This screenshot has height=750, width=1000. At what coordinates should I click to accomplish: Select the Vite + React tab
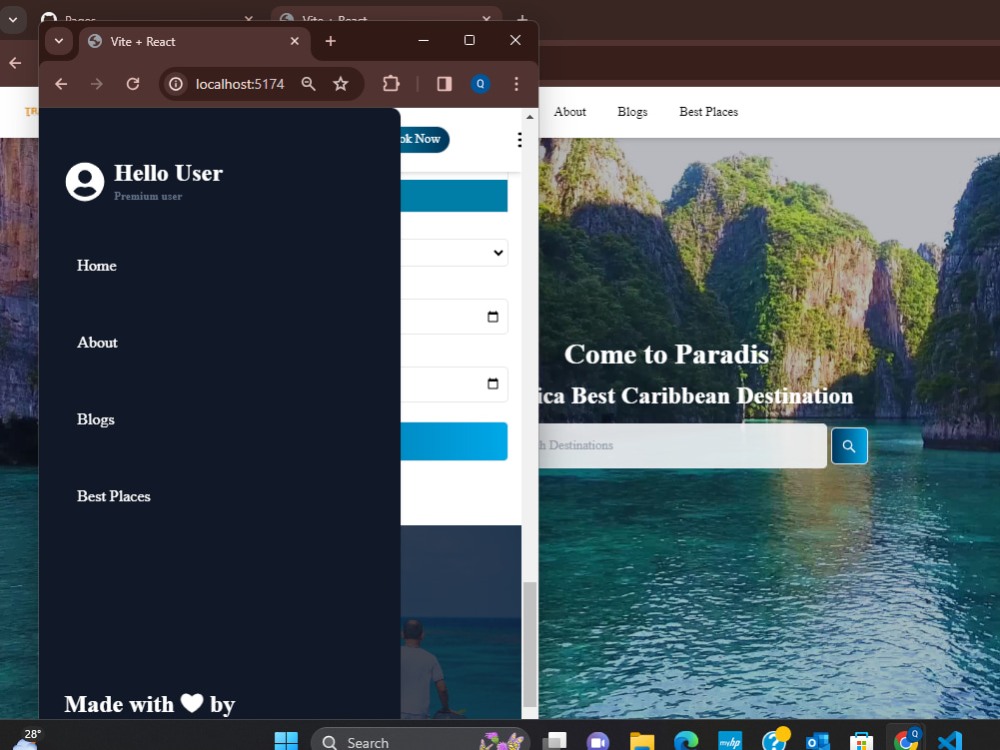click(x=195, y=41)
